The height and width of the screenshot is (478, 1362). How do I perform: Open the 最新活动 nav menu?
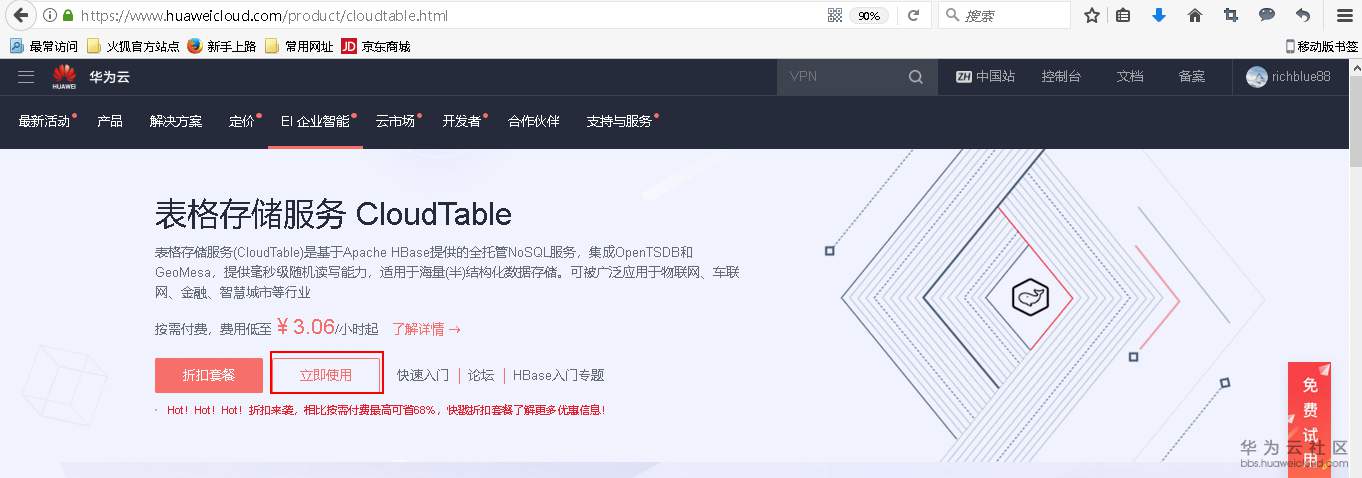click(x=45, y=121)
